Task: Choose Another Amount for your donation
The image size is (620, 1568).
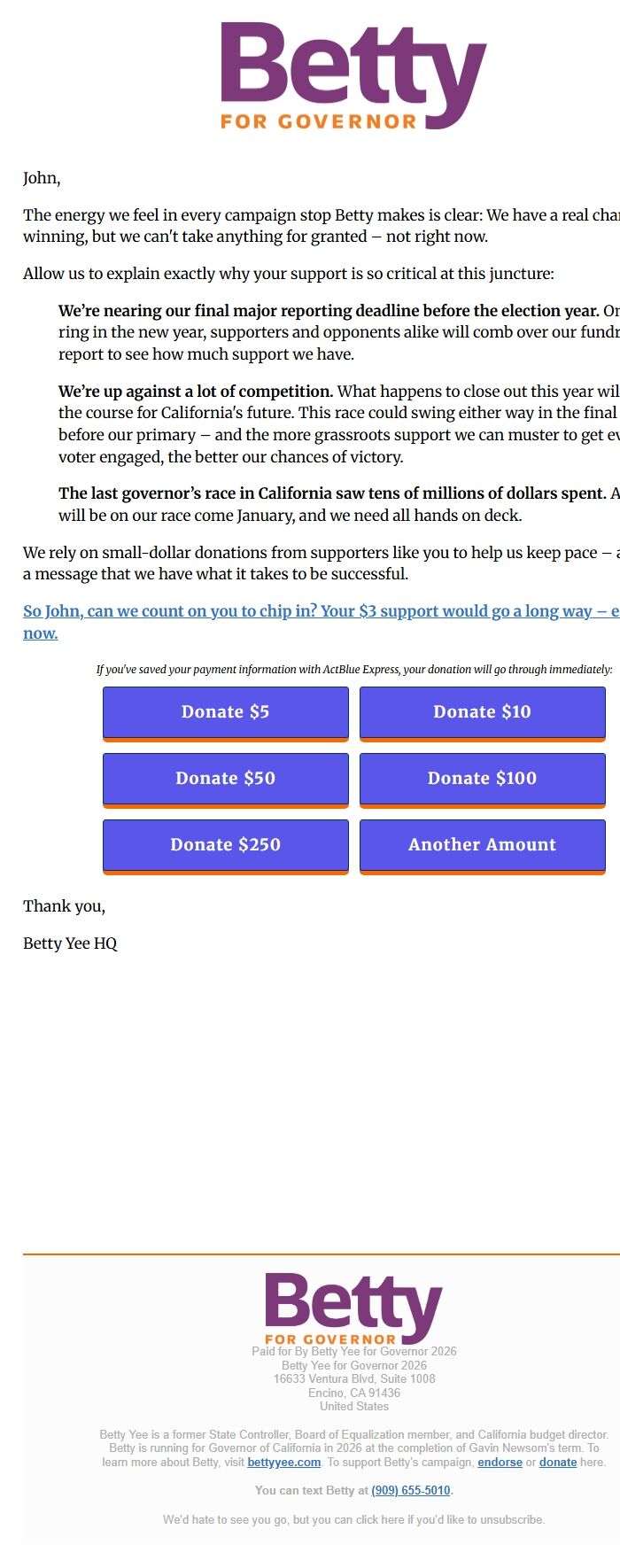Action: tap(483, 845)
